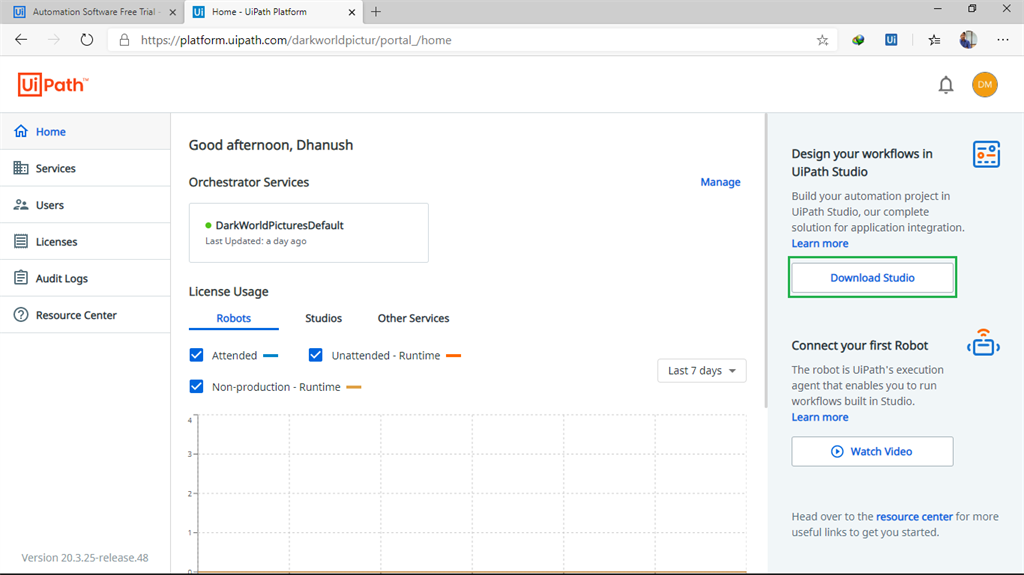The height and width of the screenshot is (575, 1024).
Task: Click the UiPath logo
Action: tap(53, 85)
